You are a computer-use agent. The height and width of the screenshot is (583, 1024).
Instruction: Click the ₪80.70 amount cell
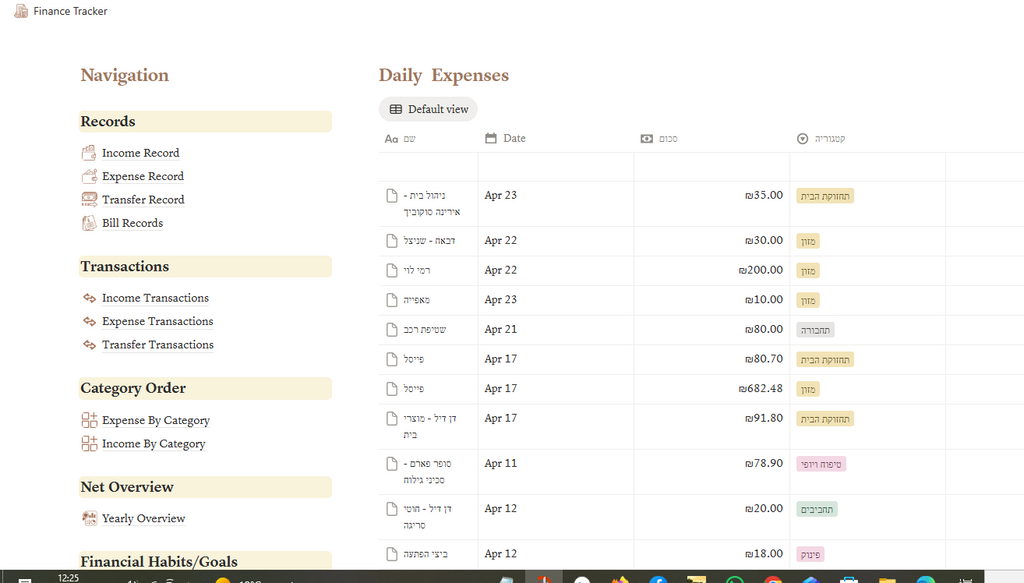pyautogui.click(x=712, y=360)
